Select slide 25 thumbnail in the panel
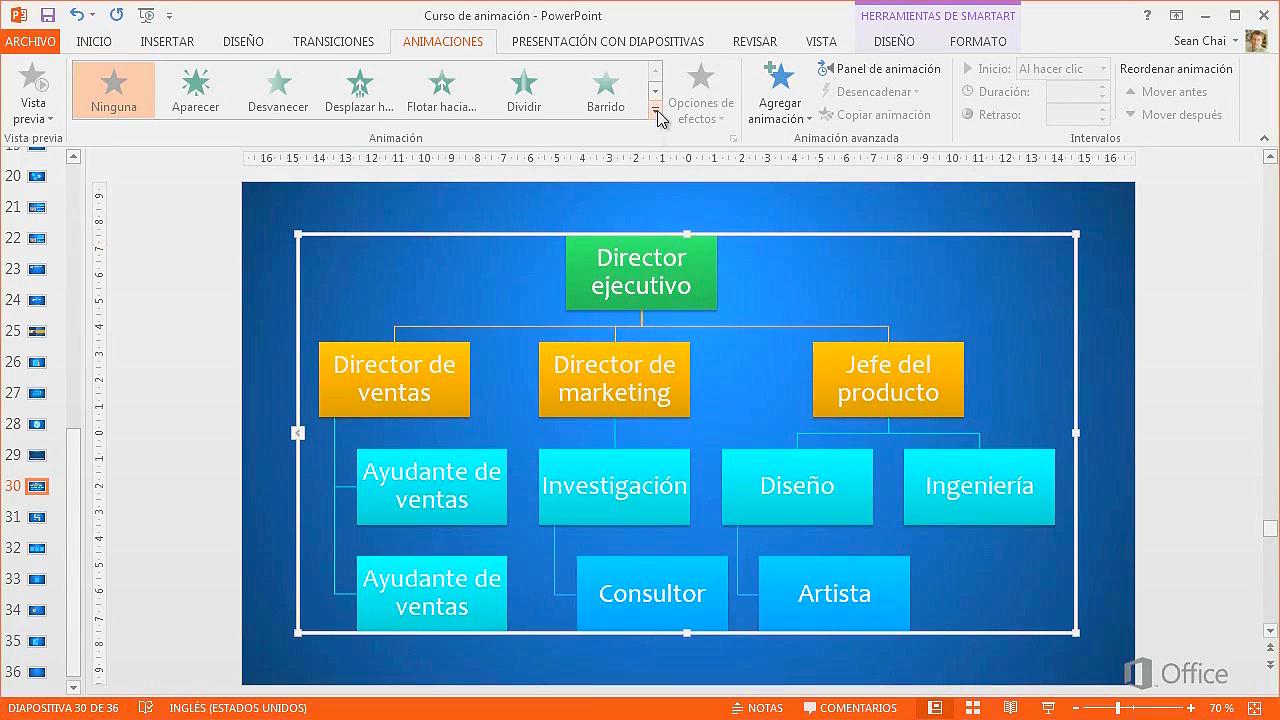Screen dimensions: 1280x720 [37, 331]
